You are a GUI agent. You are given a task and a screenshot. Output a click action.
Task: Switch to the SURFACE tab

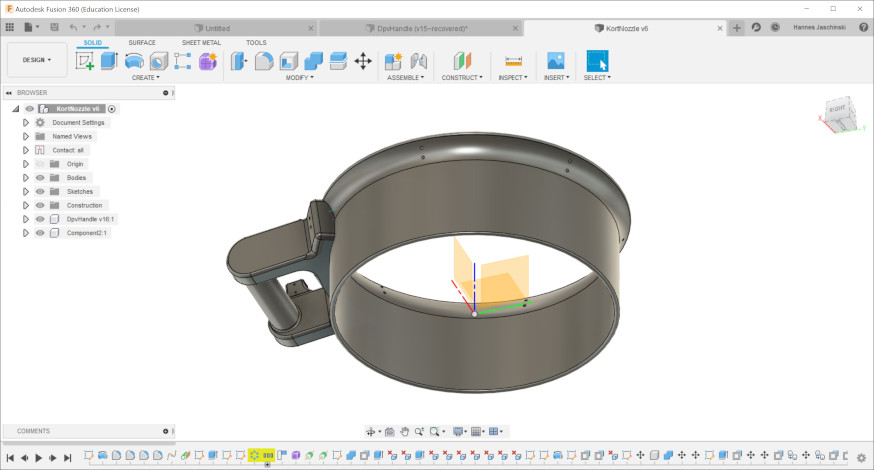[x=142, y=42]
